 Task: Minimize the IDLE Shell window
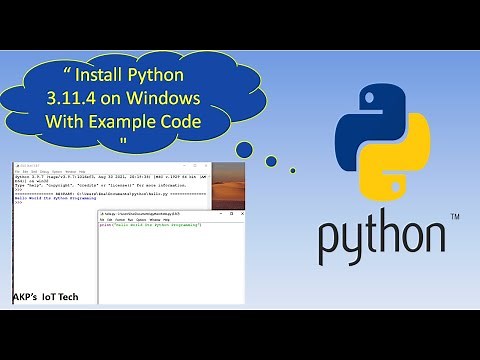(185, 165)
